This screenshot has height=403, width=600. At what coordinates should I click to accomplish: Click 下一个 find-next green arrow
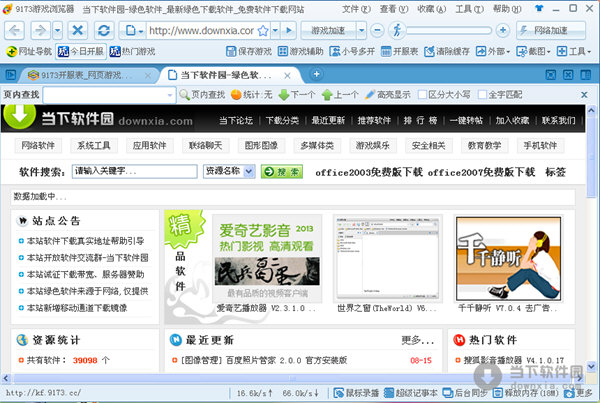point(296,95)
